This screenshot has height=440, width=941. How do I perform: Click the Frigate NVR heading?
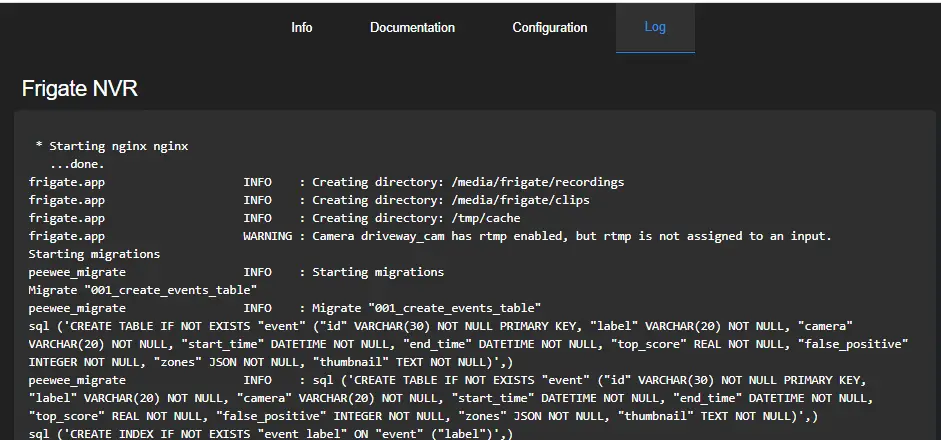tap(80, 88)
